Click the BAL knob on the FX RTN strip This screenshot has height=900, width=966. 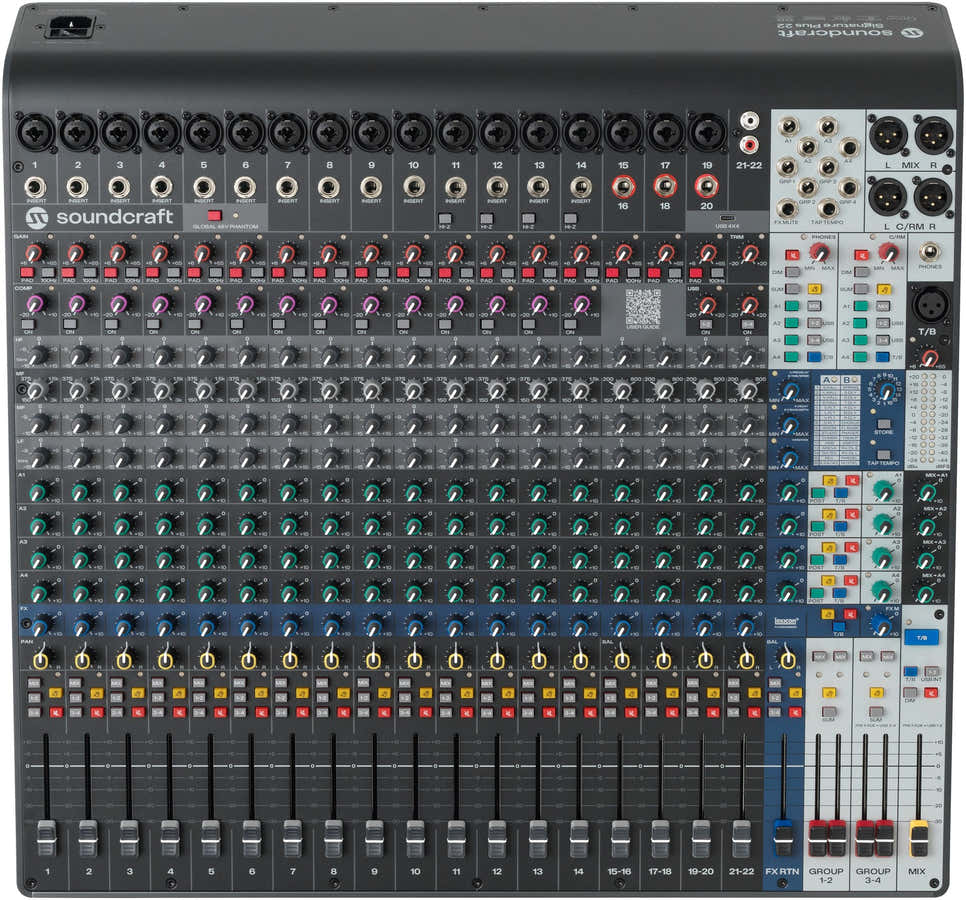tap(788, 660)
